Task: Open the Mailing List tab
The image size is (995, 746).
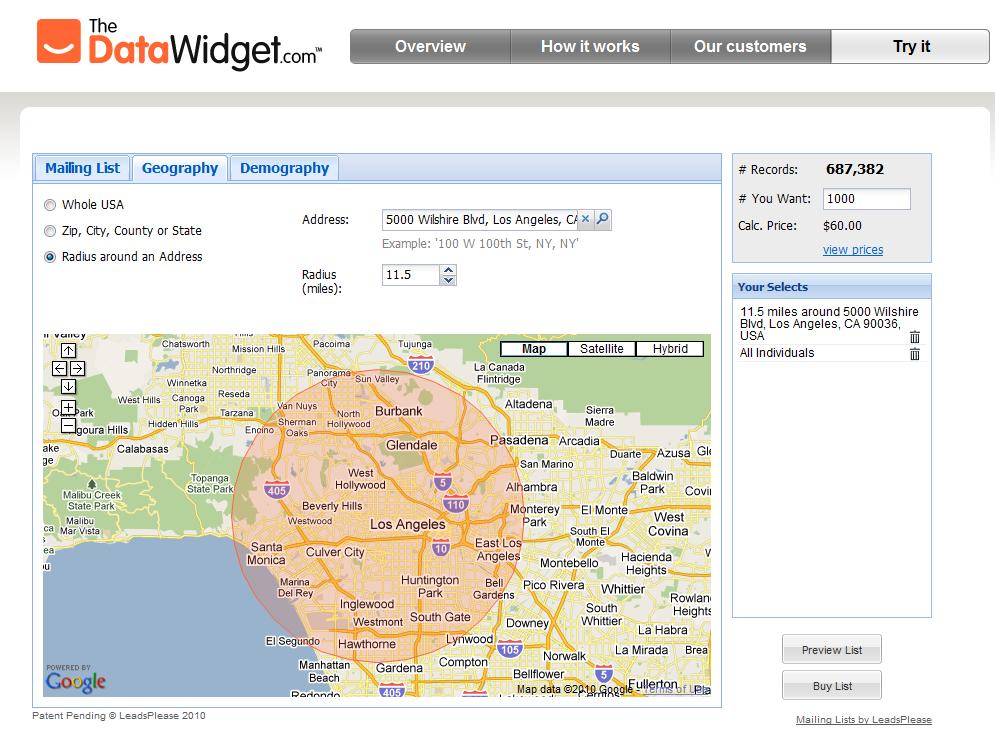Action: [82, 168]
